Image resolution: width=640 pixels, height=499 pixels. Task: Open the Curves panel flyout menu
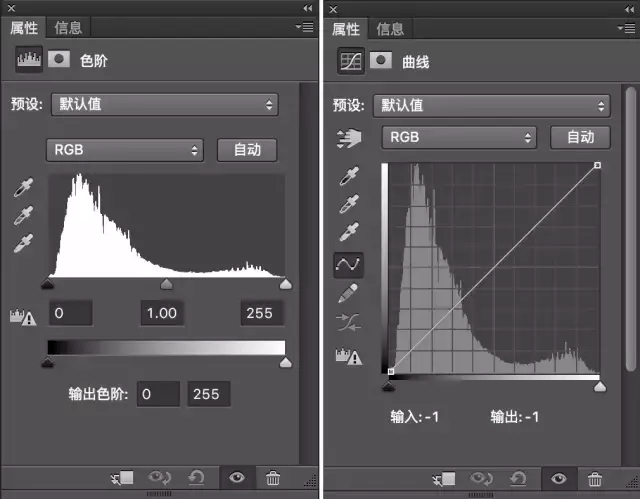[626, 28]
